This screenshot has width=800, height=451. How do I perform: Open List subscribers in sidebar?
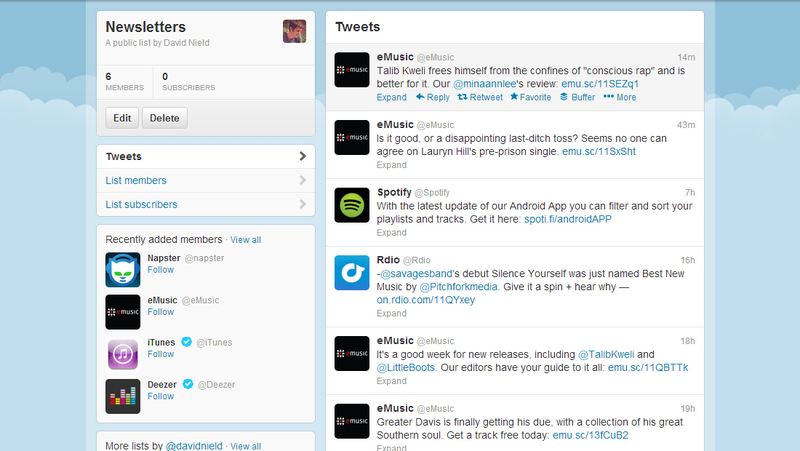[206, 205]
